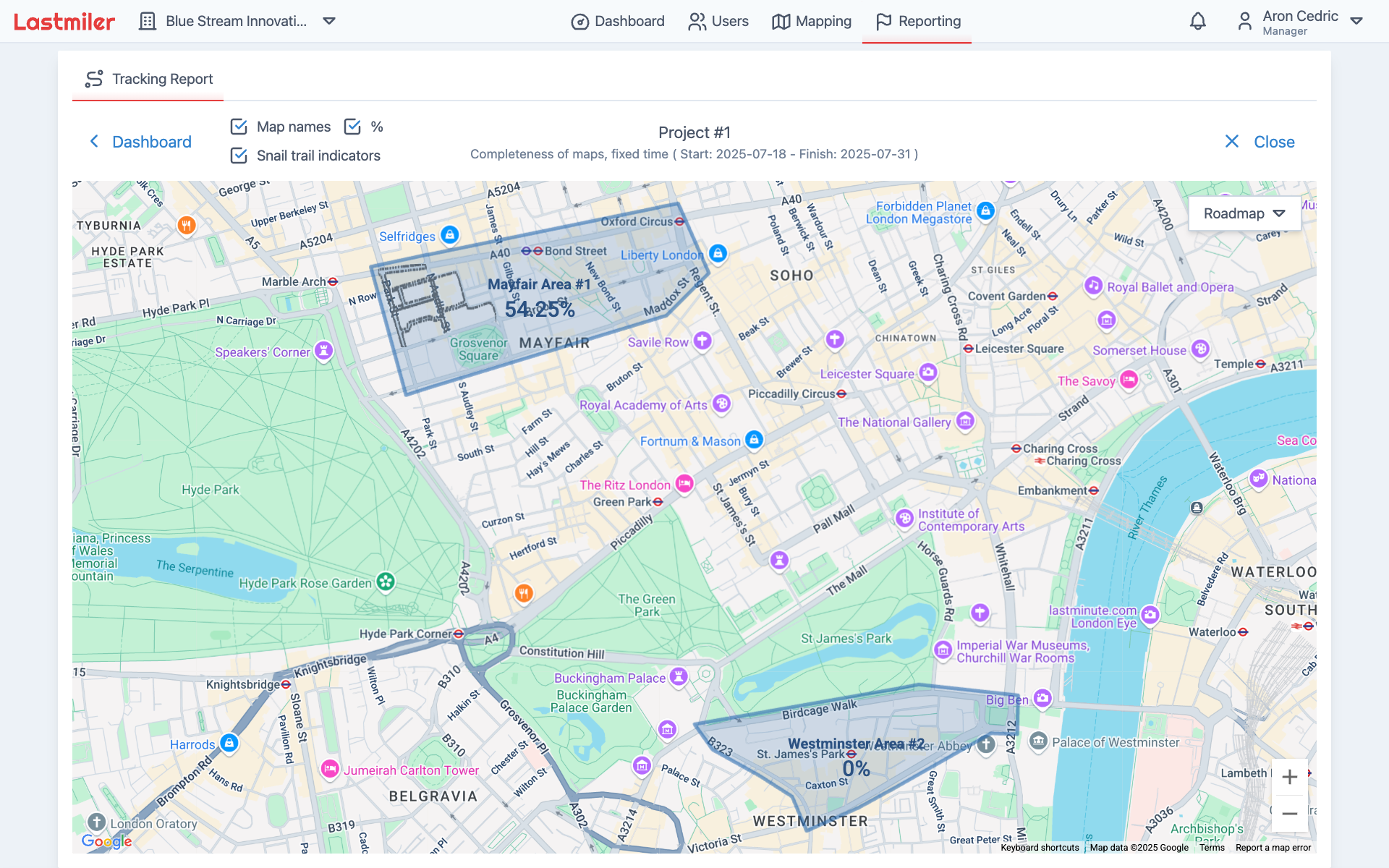Click the 0% completeness label
The width and height of the screenshot is (1389, 868).
[x=856, y=769]
